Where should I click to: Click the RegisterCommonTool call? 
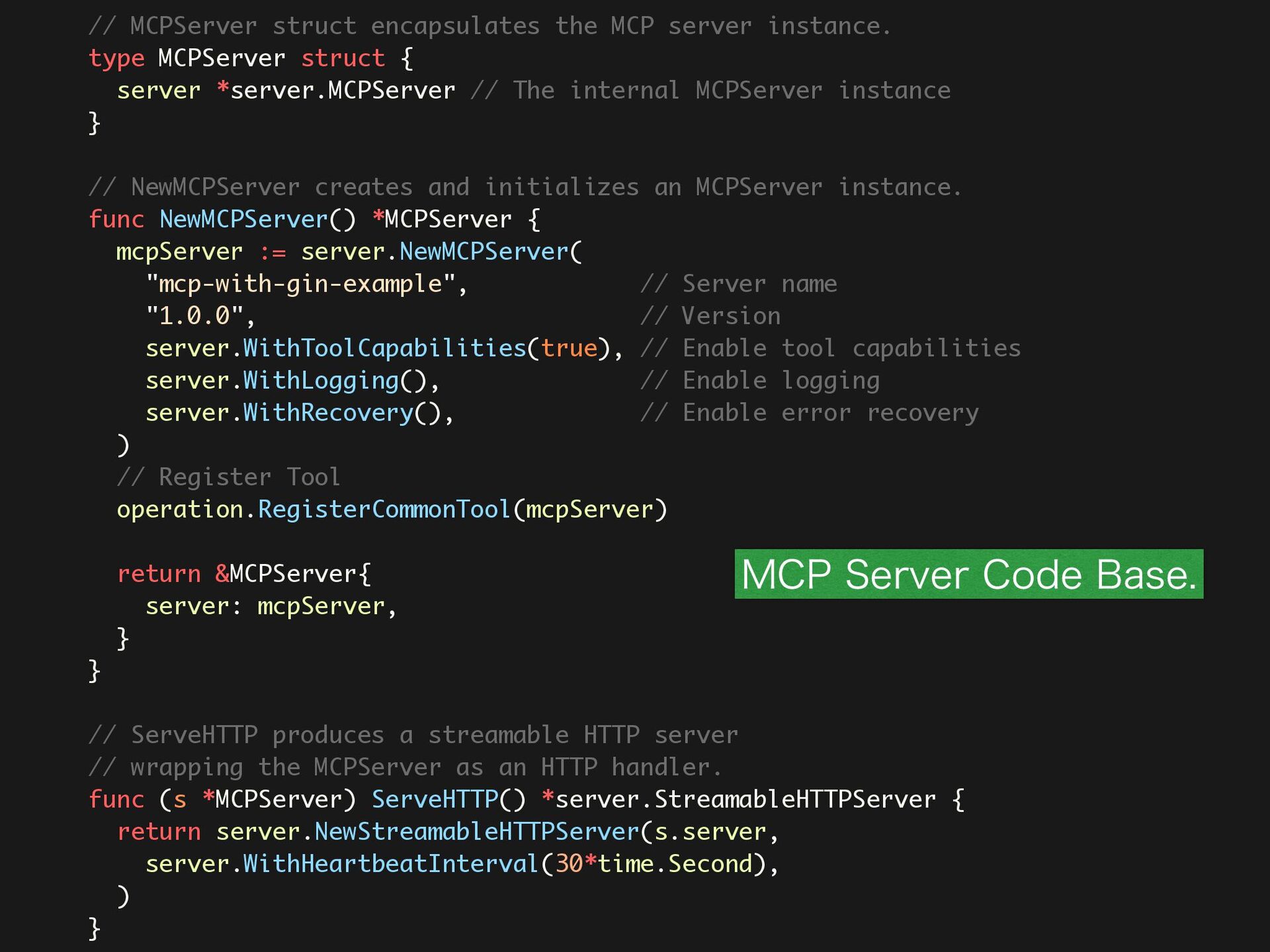(384, 510)
